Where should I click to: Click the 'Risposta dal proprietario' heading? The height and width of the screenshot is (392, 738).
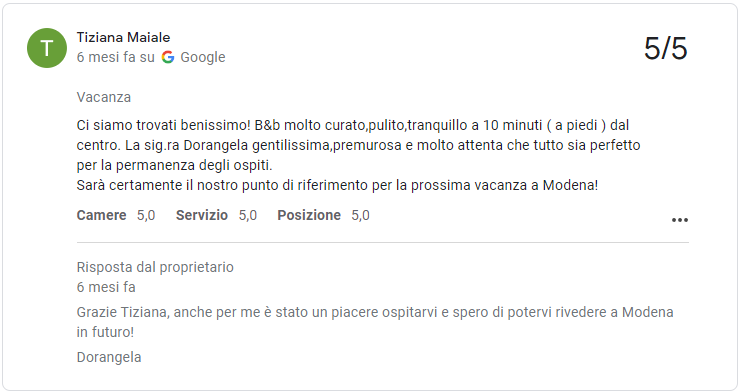click(155, 267)
